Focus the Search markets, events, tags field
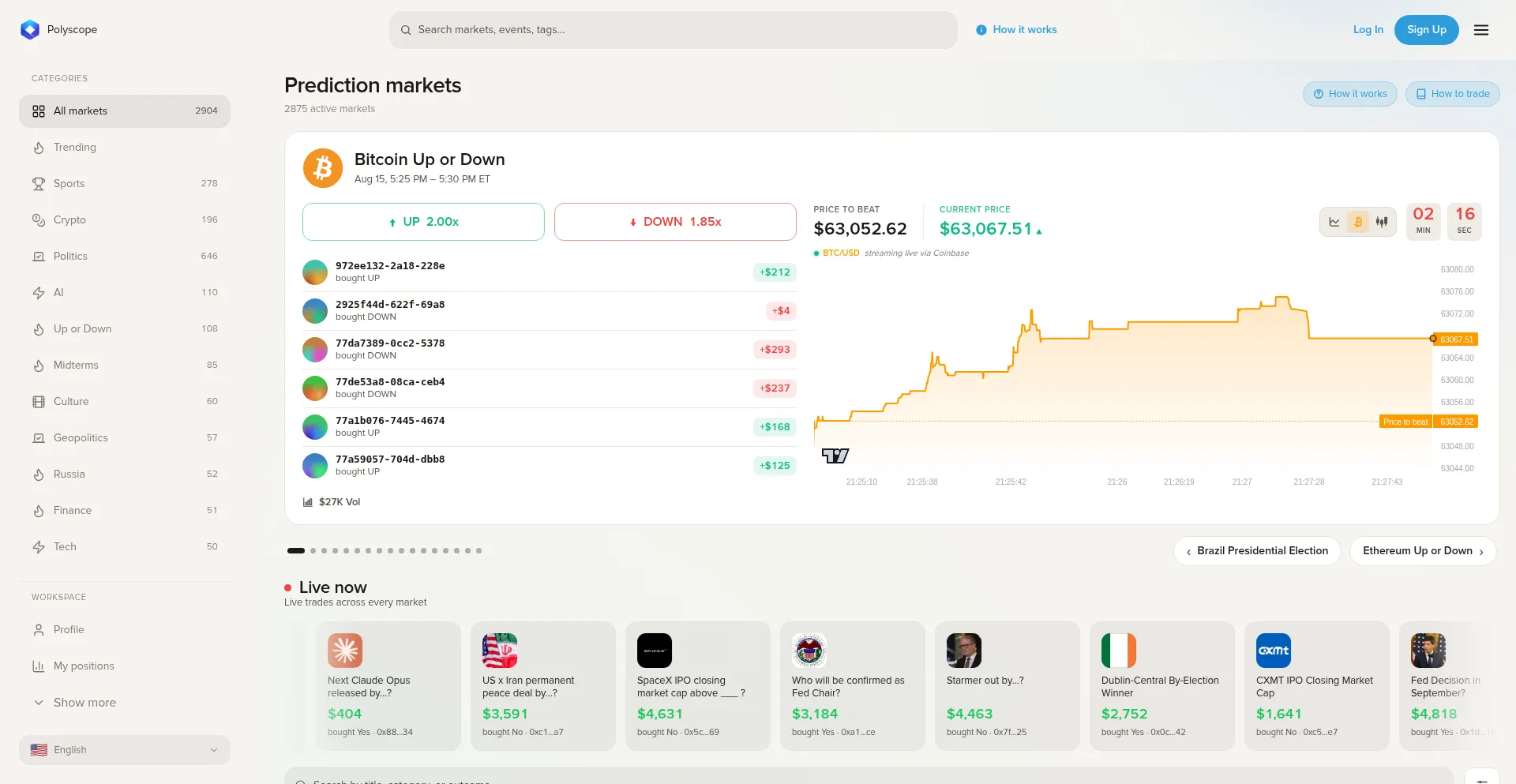Image resolution: width=1516 pixels, height=784 pixels. (x=674, y=30)
